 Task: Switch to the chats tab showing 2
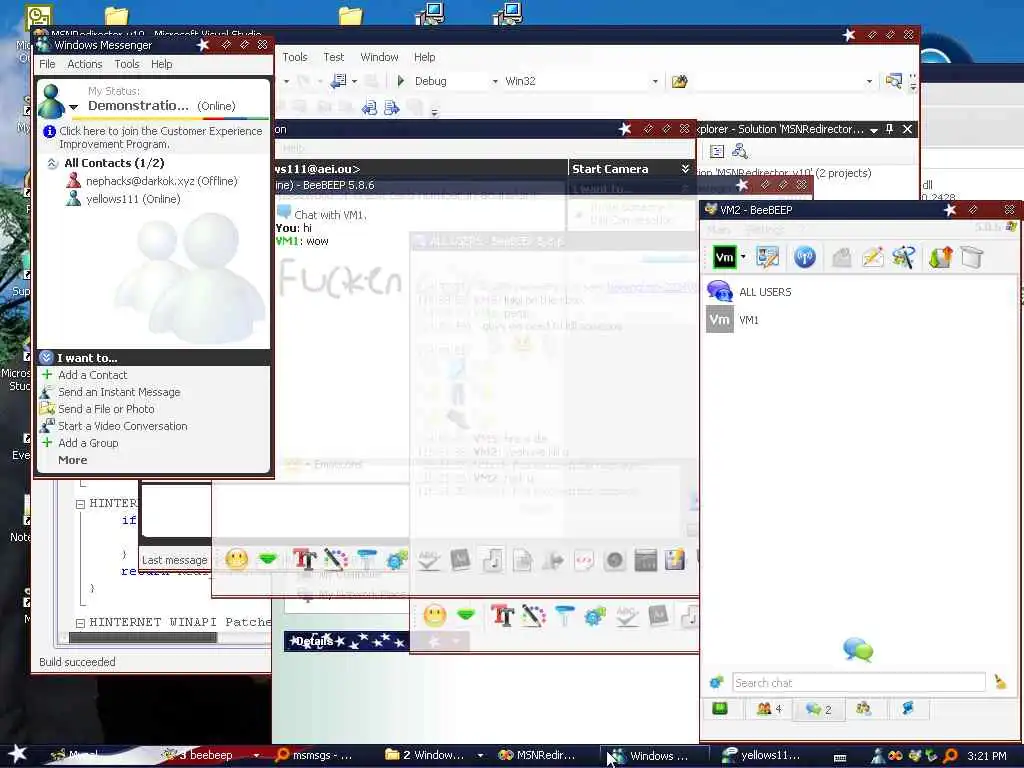click(818, 709)
